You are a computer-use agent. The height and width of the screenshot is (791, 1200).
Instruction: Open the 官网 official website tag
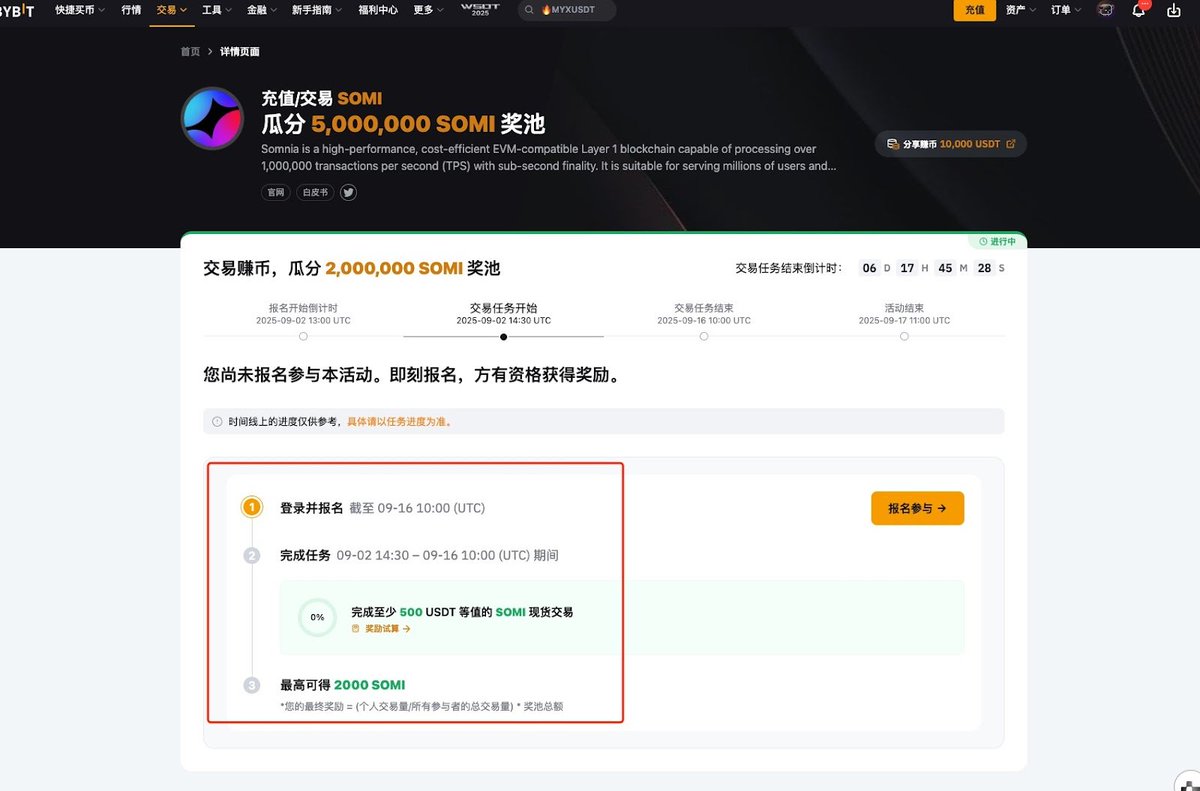(274, 192)
